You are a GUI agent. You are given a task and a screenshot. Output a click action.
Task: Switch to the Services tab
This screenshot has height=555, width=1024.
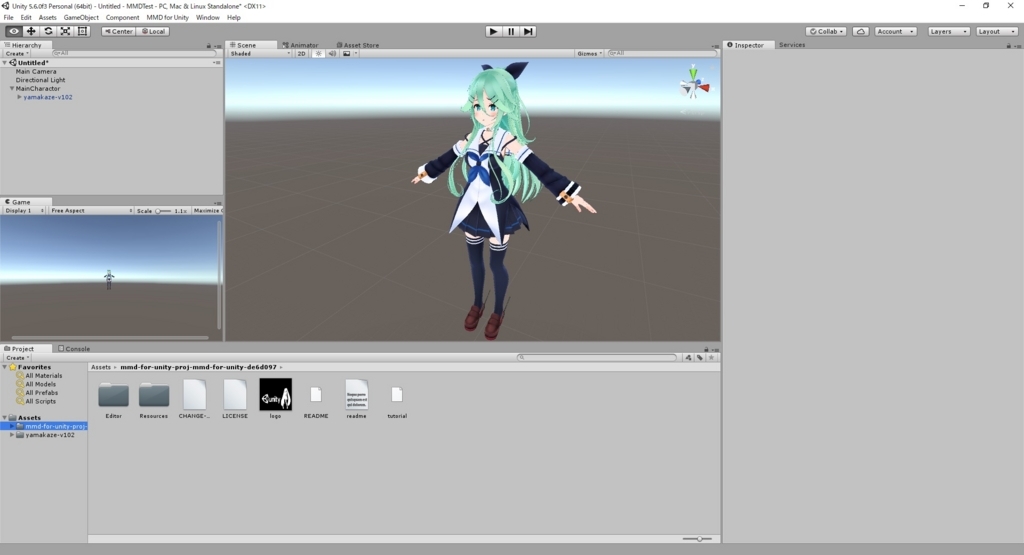(792, 45)
